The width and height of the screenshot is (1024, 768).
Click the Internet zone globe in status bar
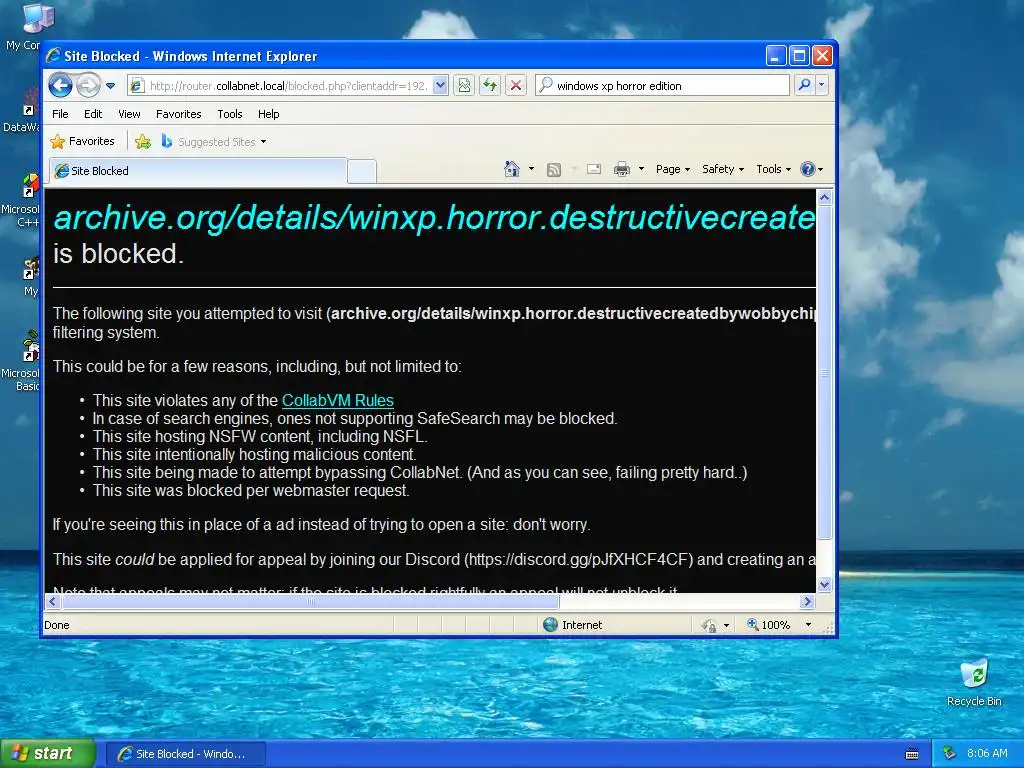point(551,625)
